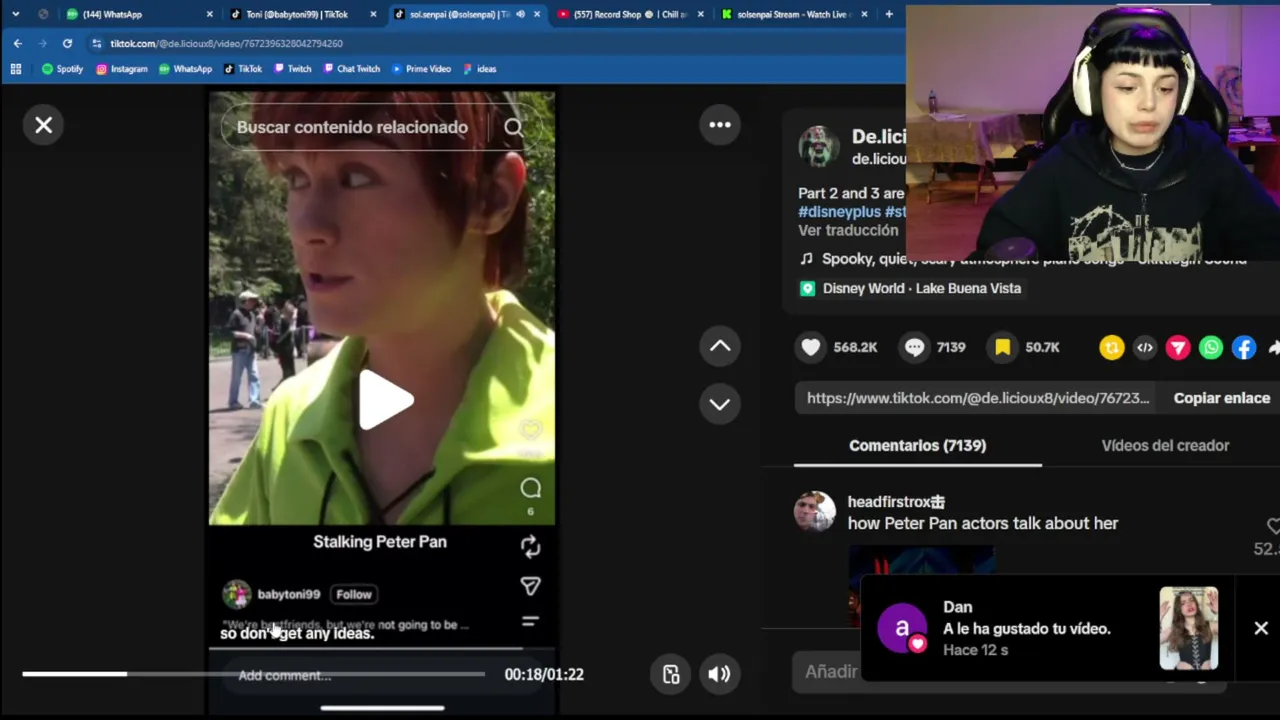Viewport: 1280px width, 720px height.
Task: Save the video with the 50.7K bookmark
Action: point(1002,347)
